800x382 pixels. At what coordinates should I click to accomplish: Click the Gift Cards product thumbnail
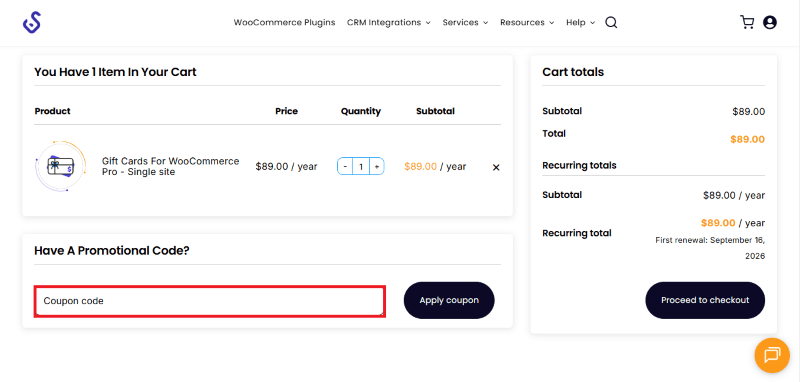click(x=60, y=166)
